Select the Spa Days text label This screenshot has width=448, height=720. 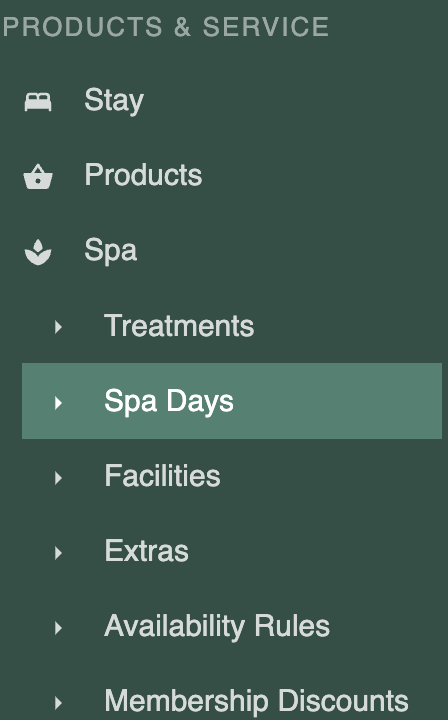coord(169,402)
